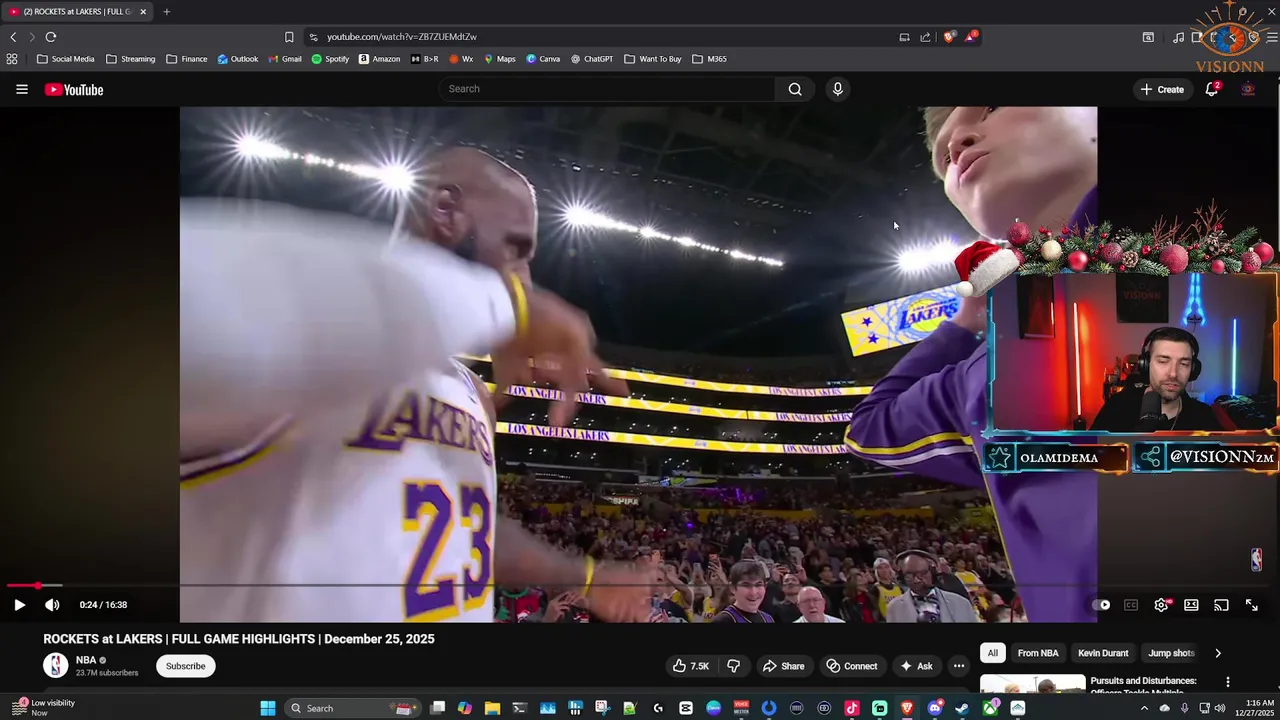Image resolution: width=1280 pixels, height=720 pixels.
Task: Switch to theater mode
Action: point(1191,605)
